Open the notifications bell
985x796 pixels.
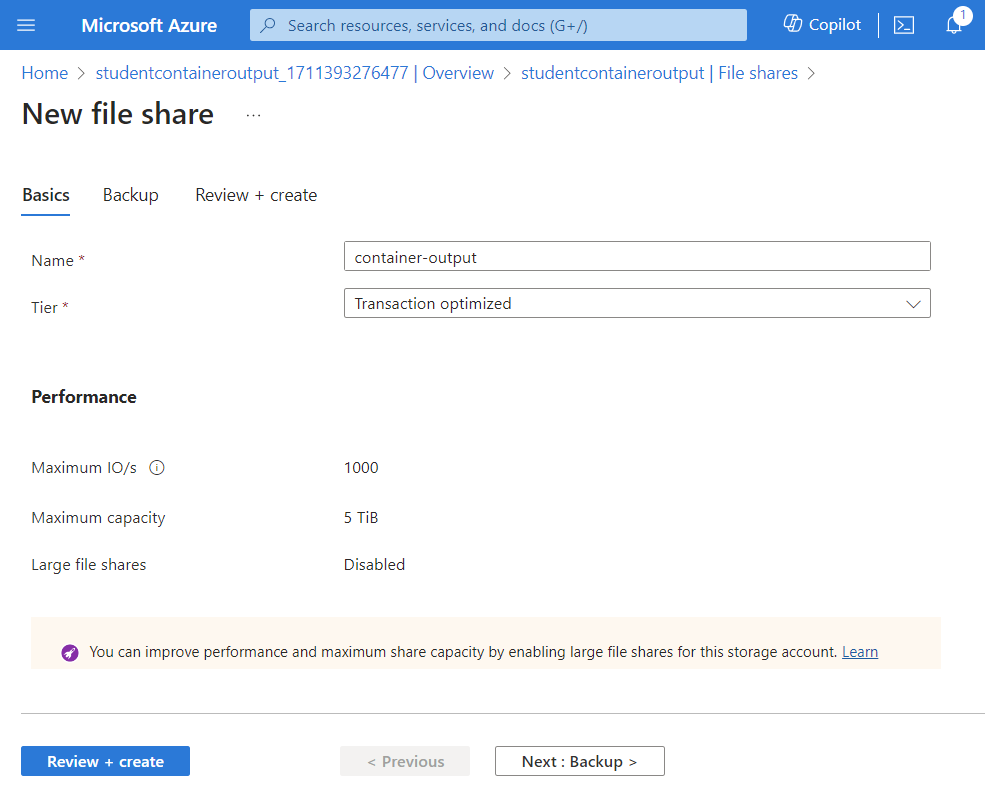pos(954,25)
